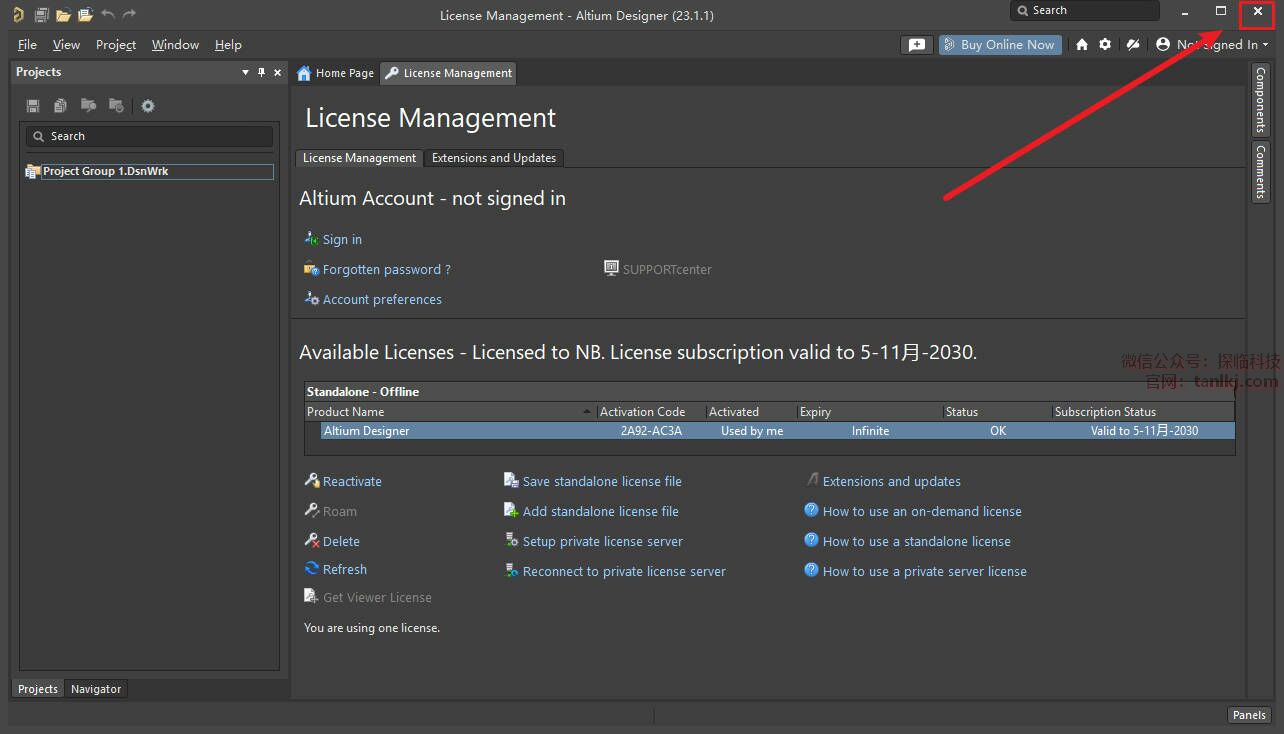
Task: Close the Projects panel
Action: (x=277, y=72)
